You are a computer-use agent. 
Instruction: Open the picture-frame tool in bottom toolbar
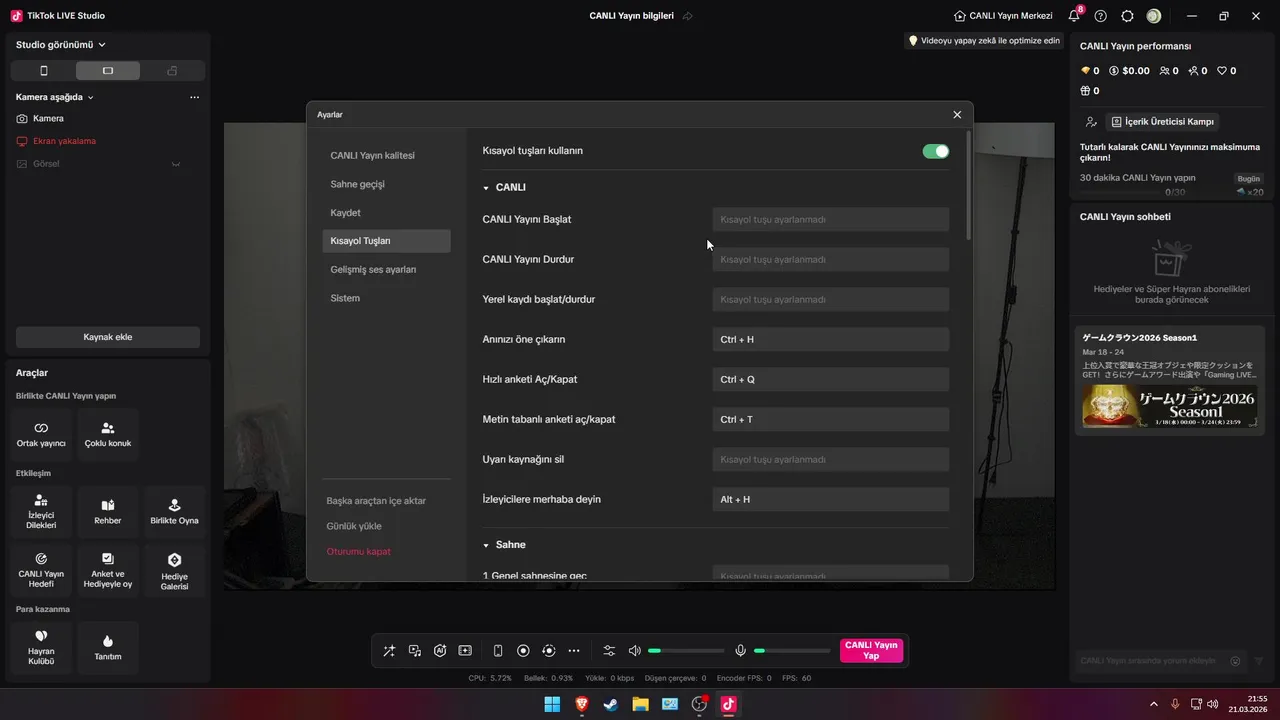pos(465,650)
